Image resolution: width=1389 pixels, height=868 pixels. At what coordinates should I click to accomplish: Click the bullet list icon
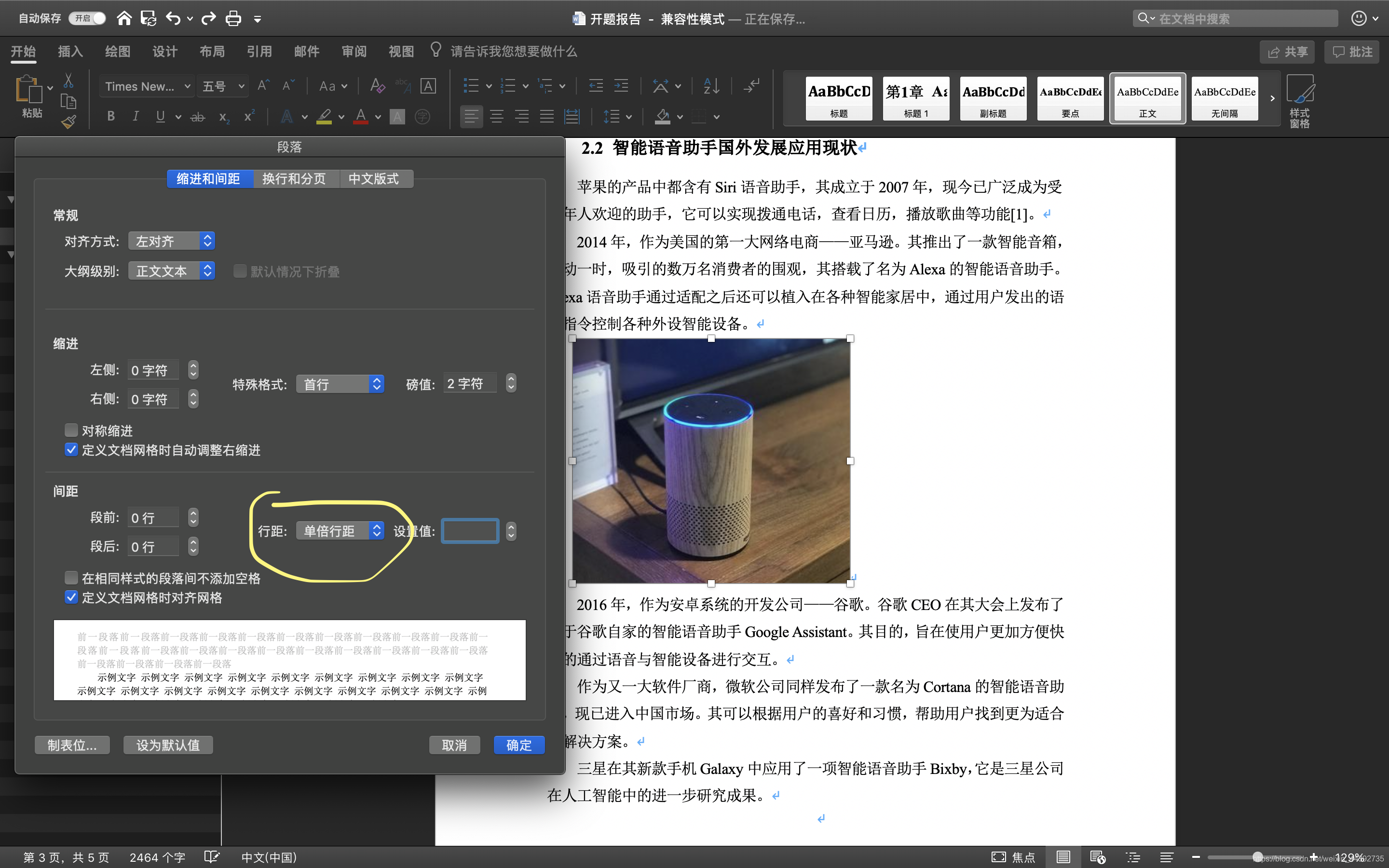[x=471, y=86]
